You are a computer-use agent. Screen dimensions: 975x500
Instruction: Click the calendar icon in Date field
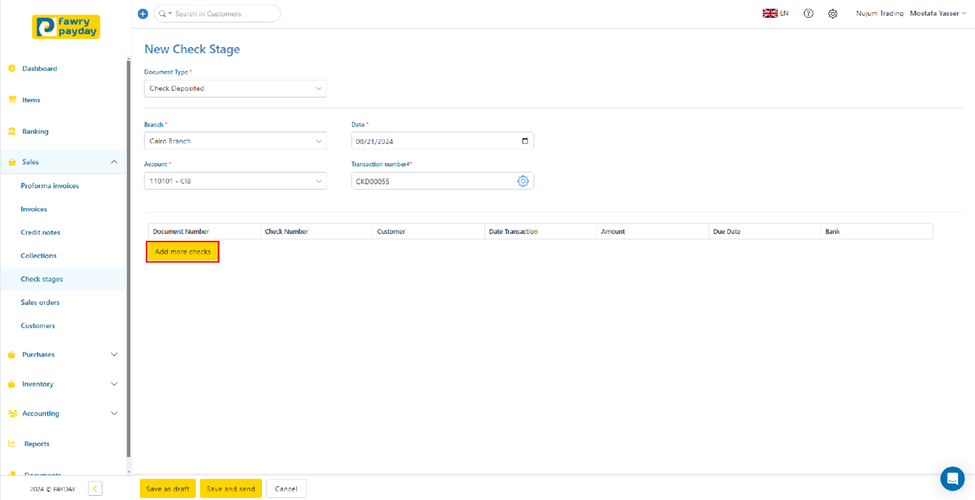pyautogui.click(x=525, y=141)
